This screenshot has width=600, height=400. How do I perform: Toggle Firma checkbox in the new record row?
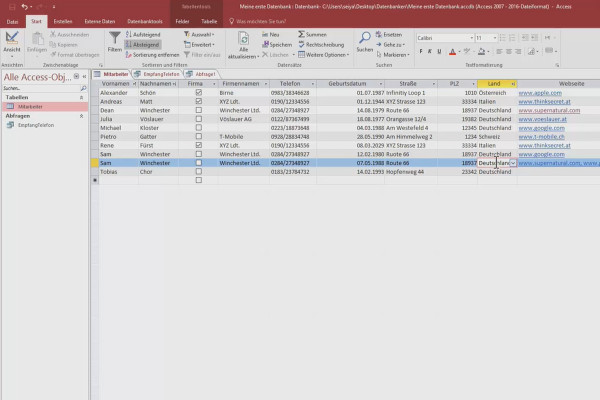[199, 180]
